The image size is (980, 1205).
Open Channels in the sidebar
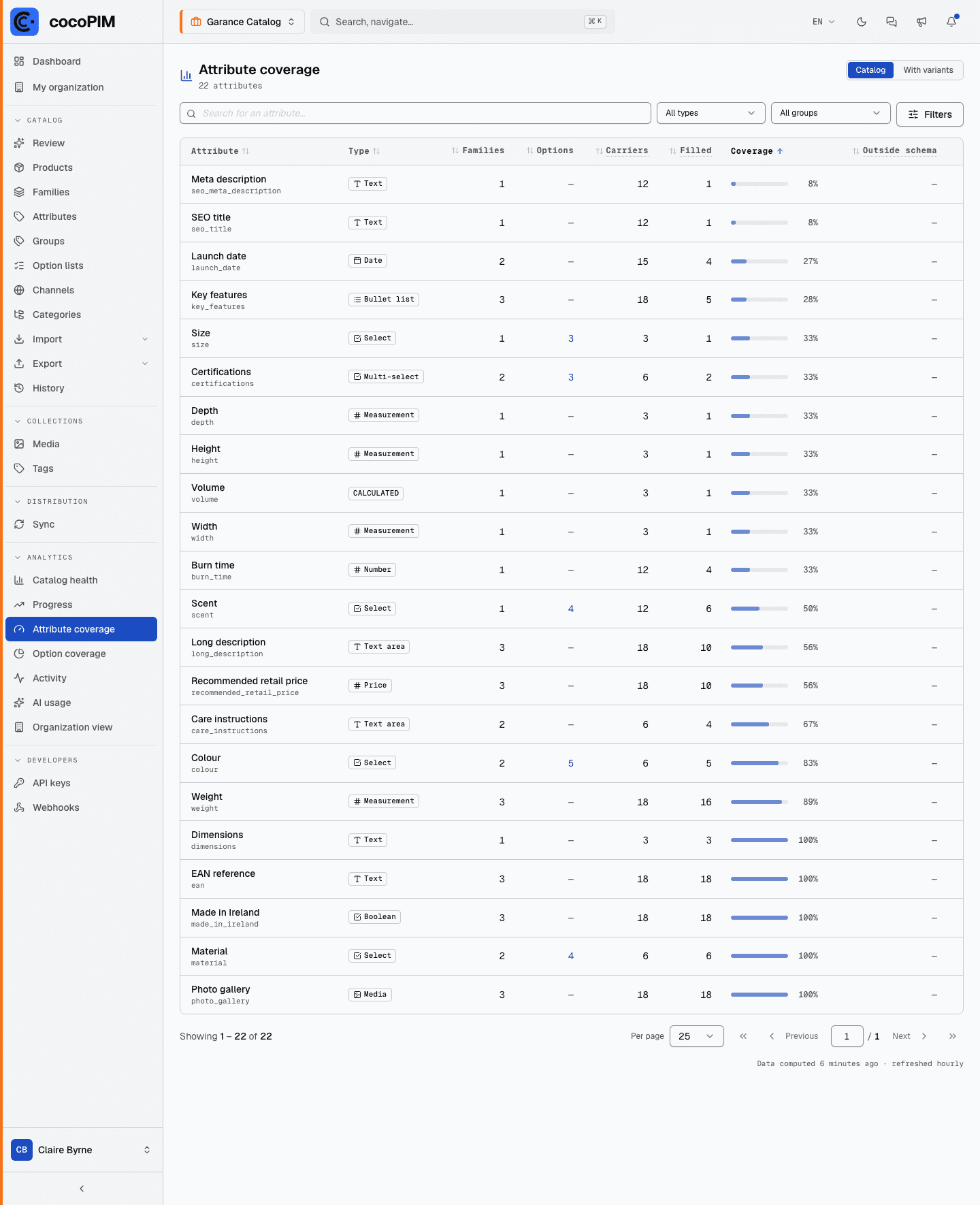pyautogui.click(x=81, y=290)
